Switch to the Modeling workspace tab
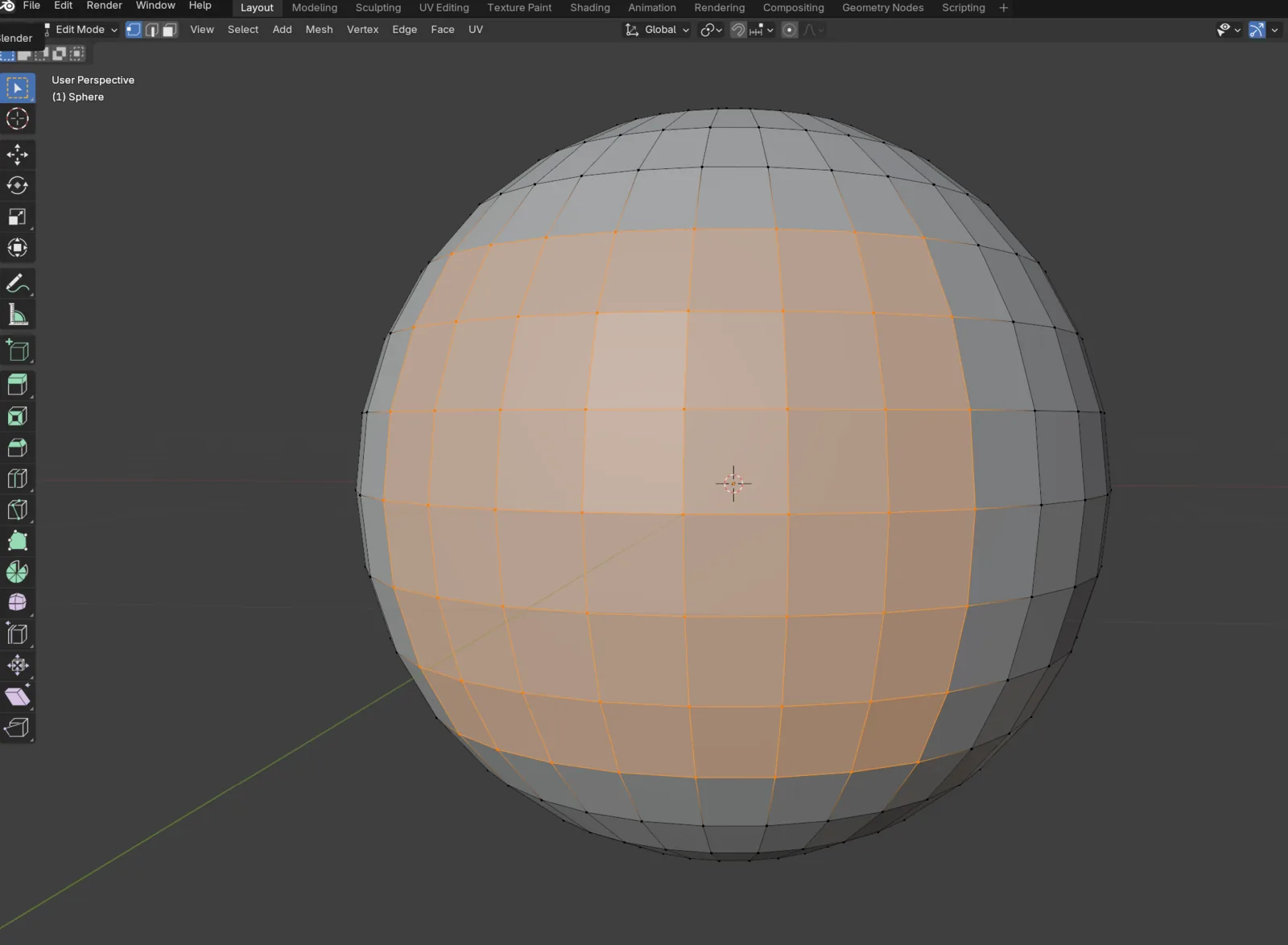 pyautogui.click(x=314, y=8)
